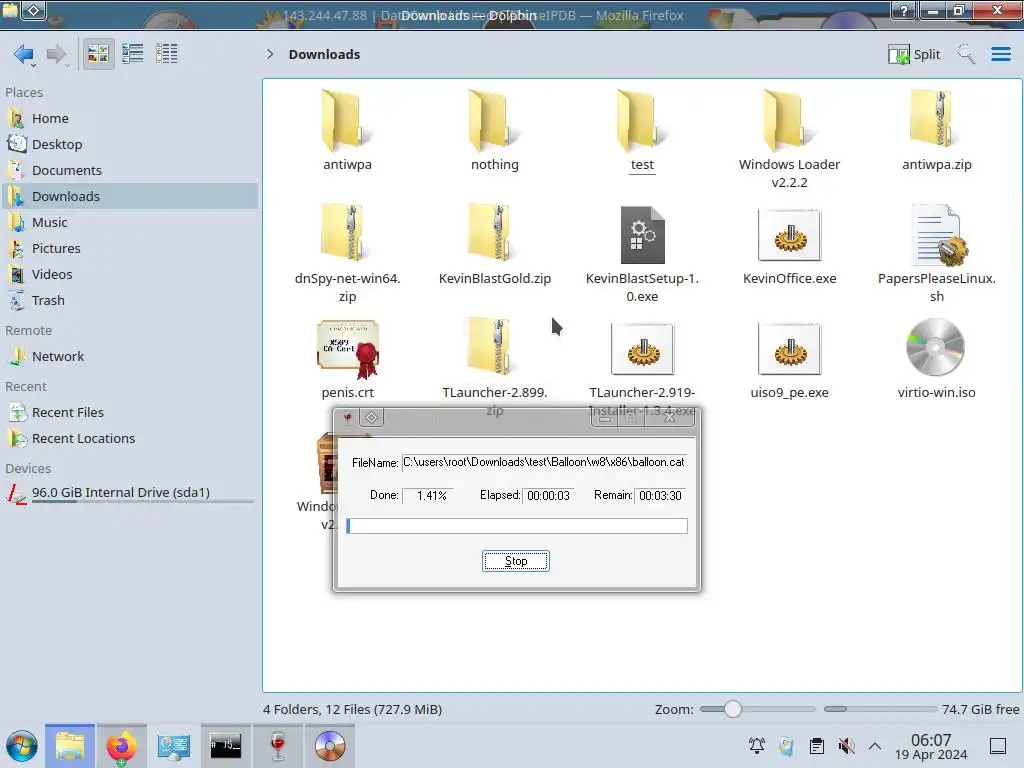1024x768 pixels.
Task: Toggle the muted volume tray icon
Action: [x=846, y=746]
